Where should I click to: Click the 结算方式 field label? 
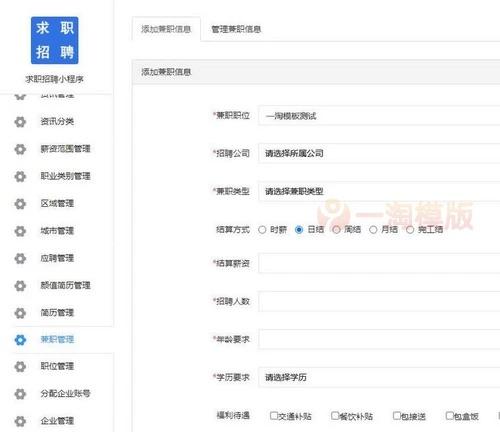pyautogui.click(x=233, y=229)
